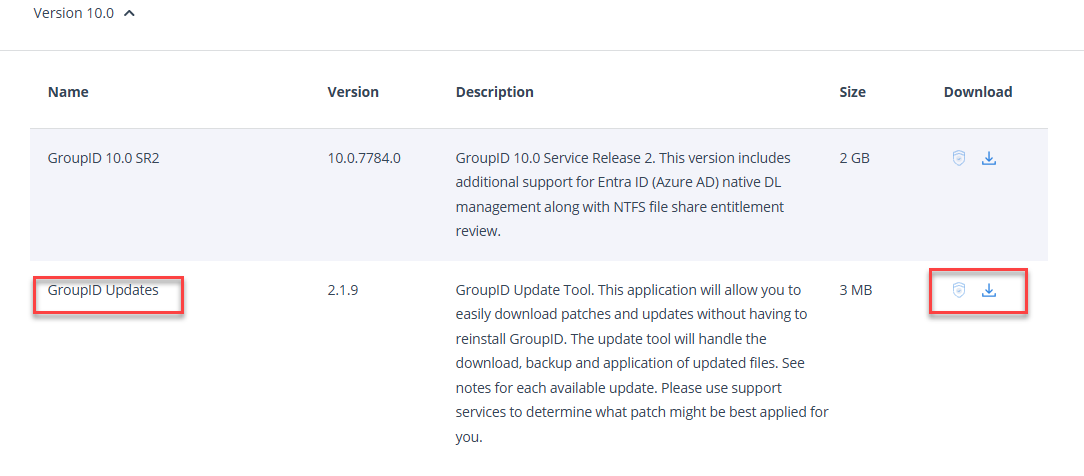Click the Description column header

point(494,92)
